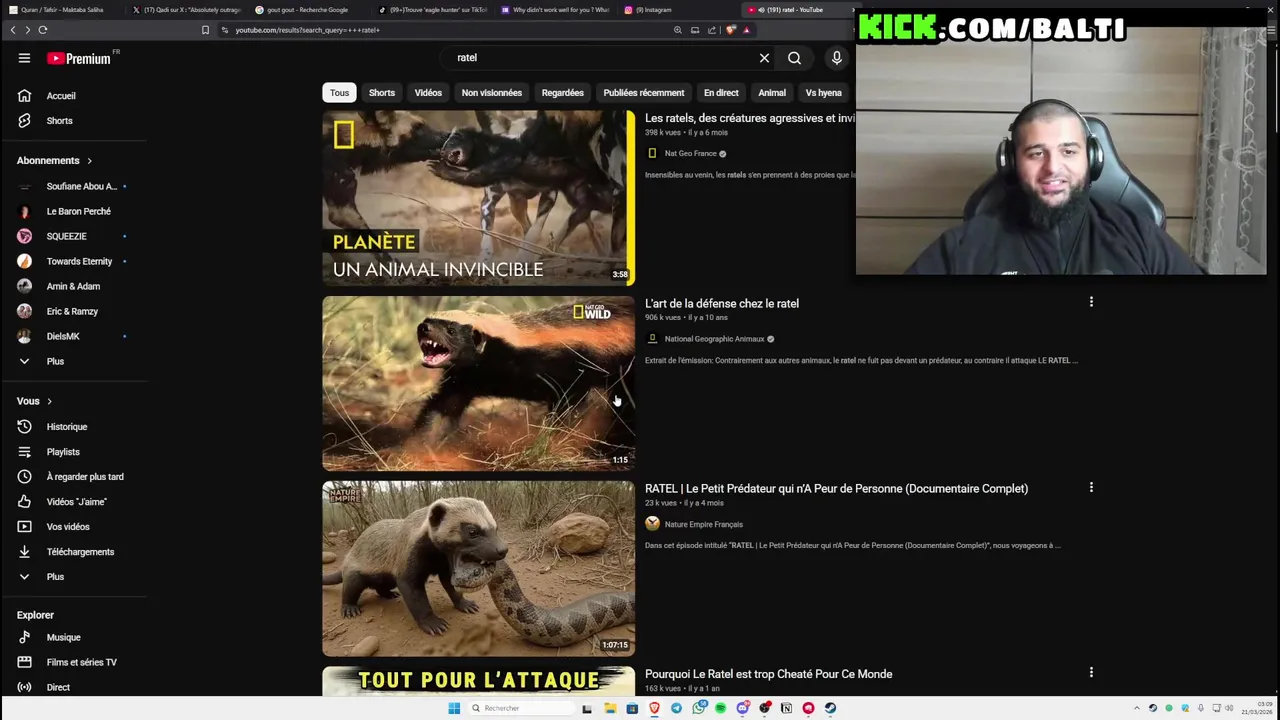Screen dimensions: 1280x720
Task: Click Brave shields lion icon
Action: 730,30
